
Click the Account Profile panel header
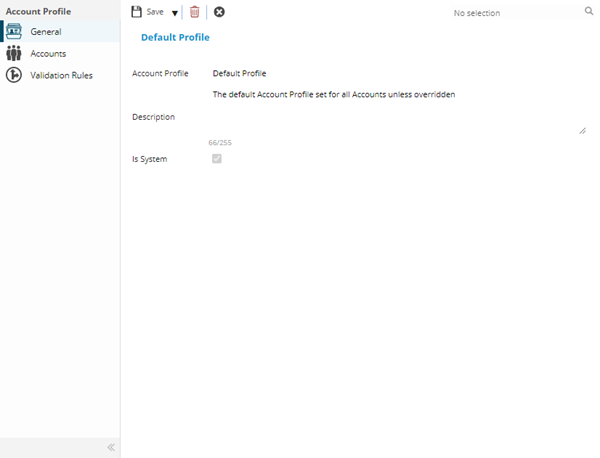(x=38, y=11)
